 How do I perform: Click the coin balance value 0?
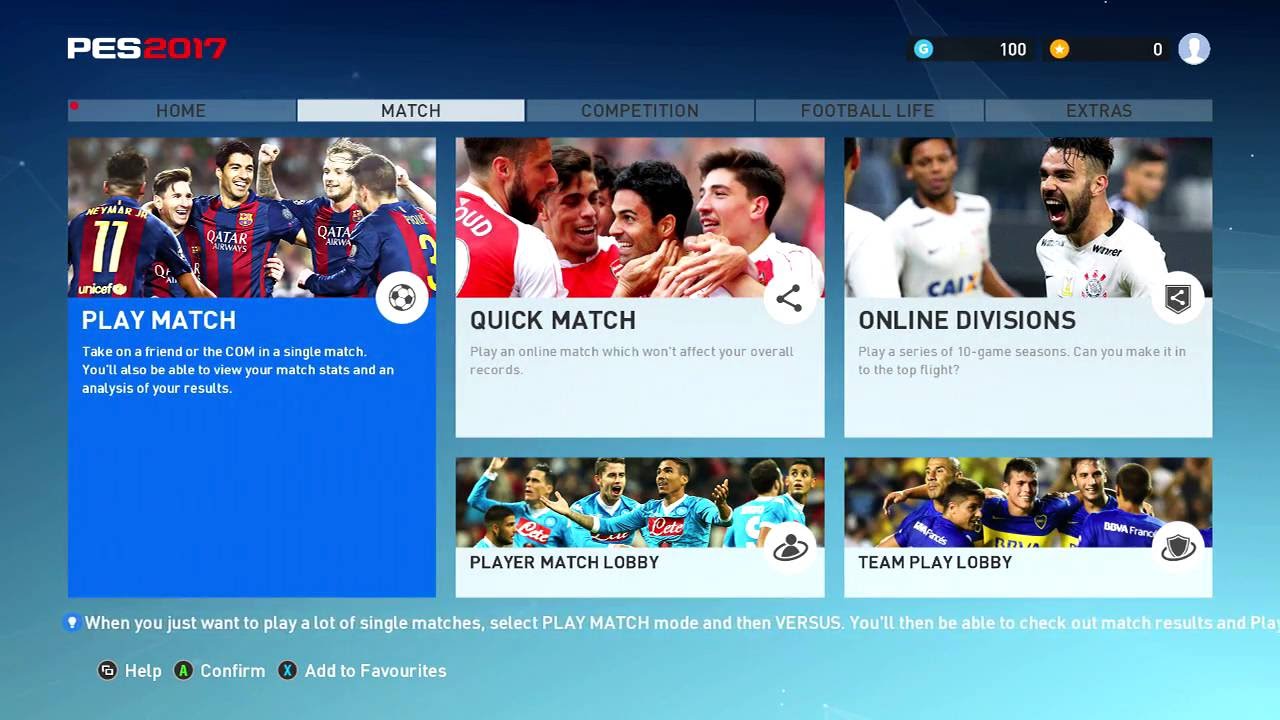tap(1157, 49)
